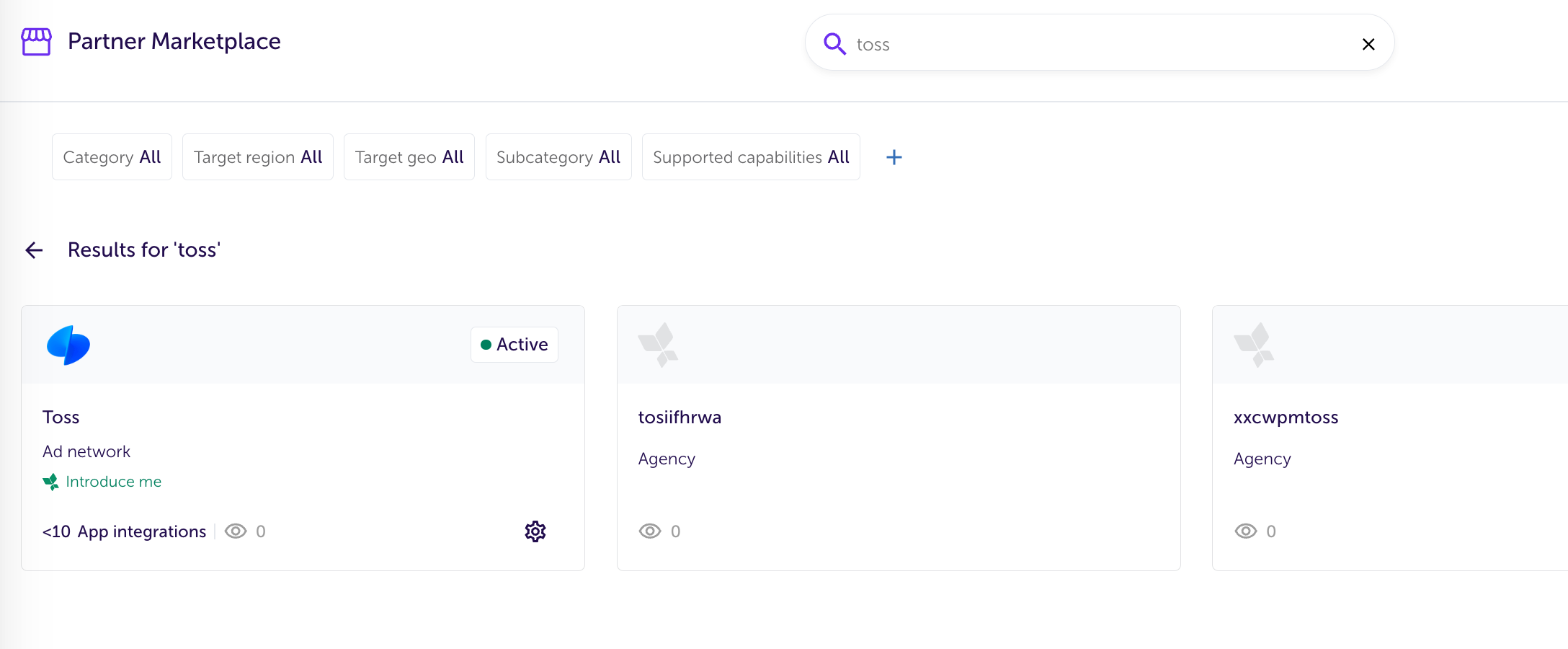Click the blue Toss logo

(x=68, y=345)
